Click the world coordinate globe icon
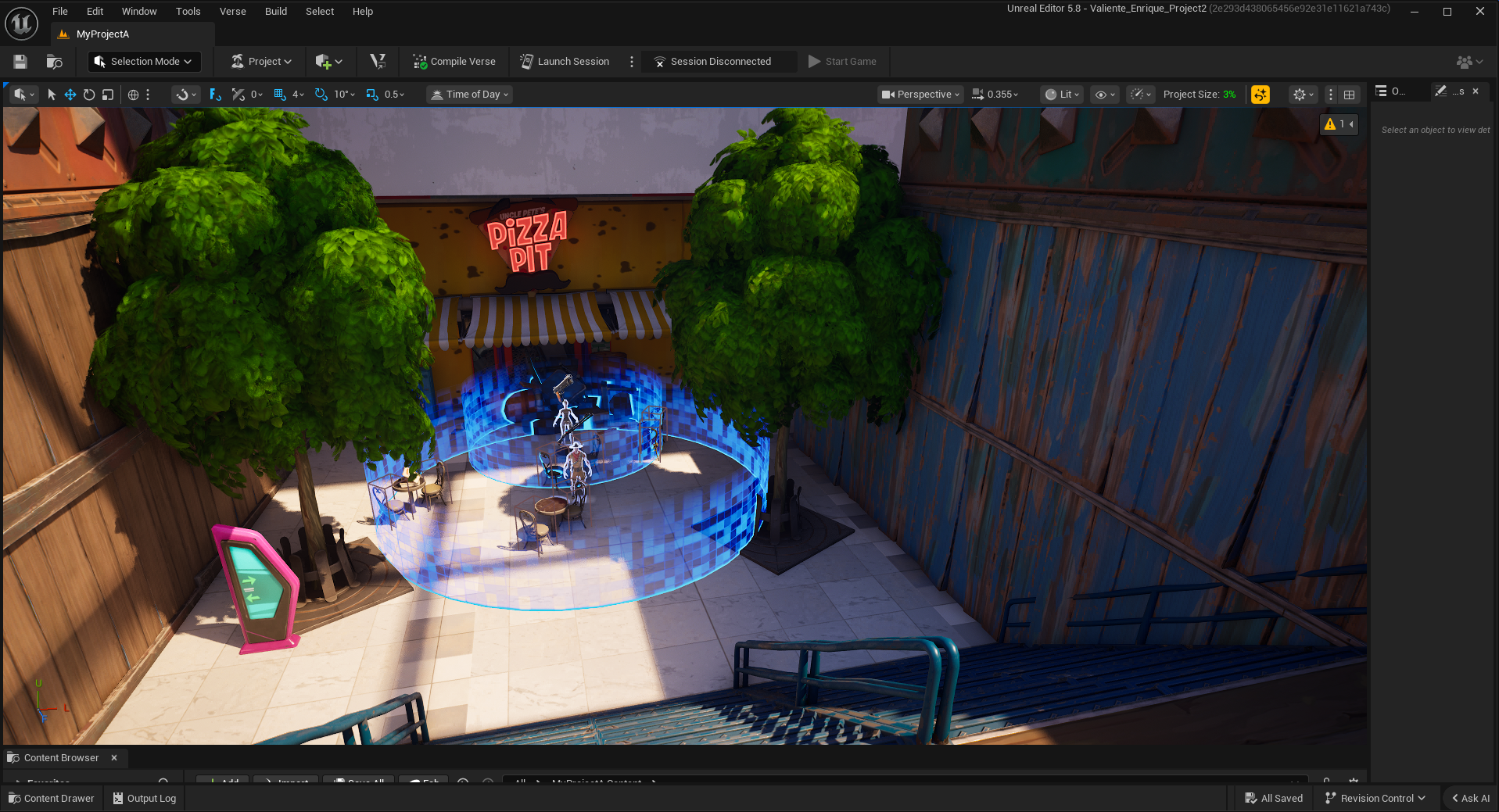The height and width of the screenshot is (812, 1499). coord(133,95)
